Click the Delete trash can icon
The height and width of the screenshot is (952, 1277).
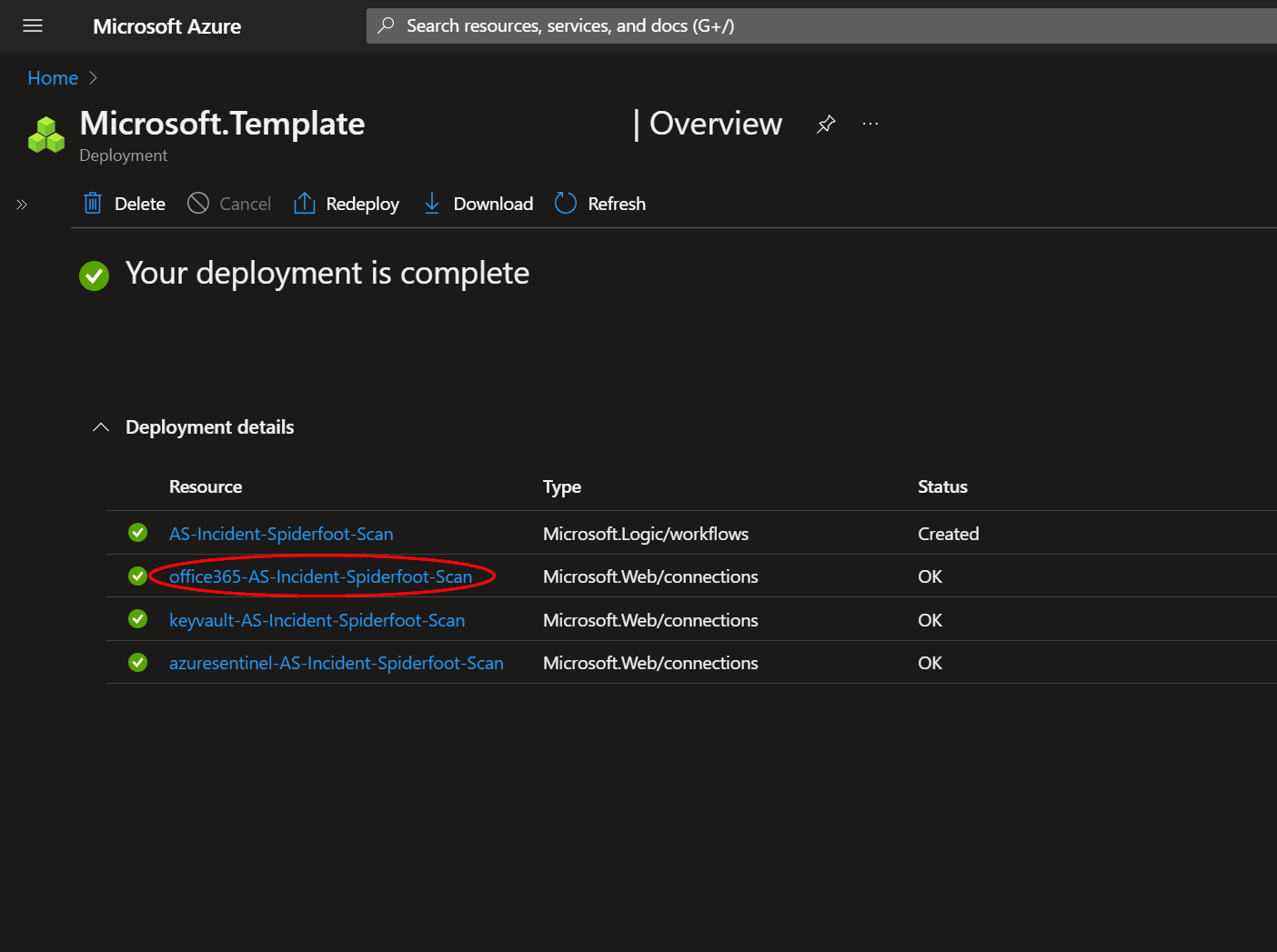pyautogui.click(x=93, y=203)
